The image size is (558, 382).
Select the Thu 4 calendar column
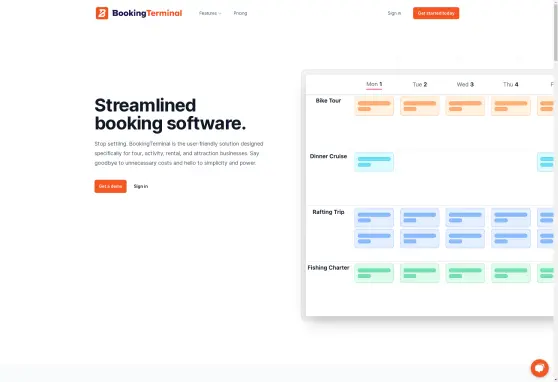click(511, 84)
